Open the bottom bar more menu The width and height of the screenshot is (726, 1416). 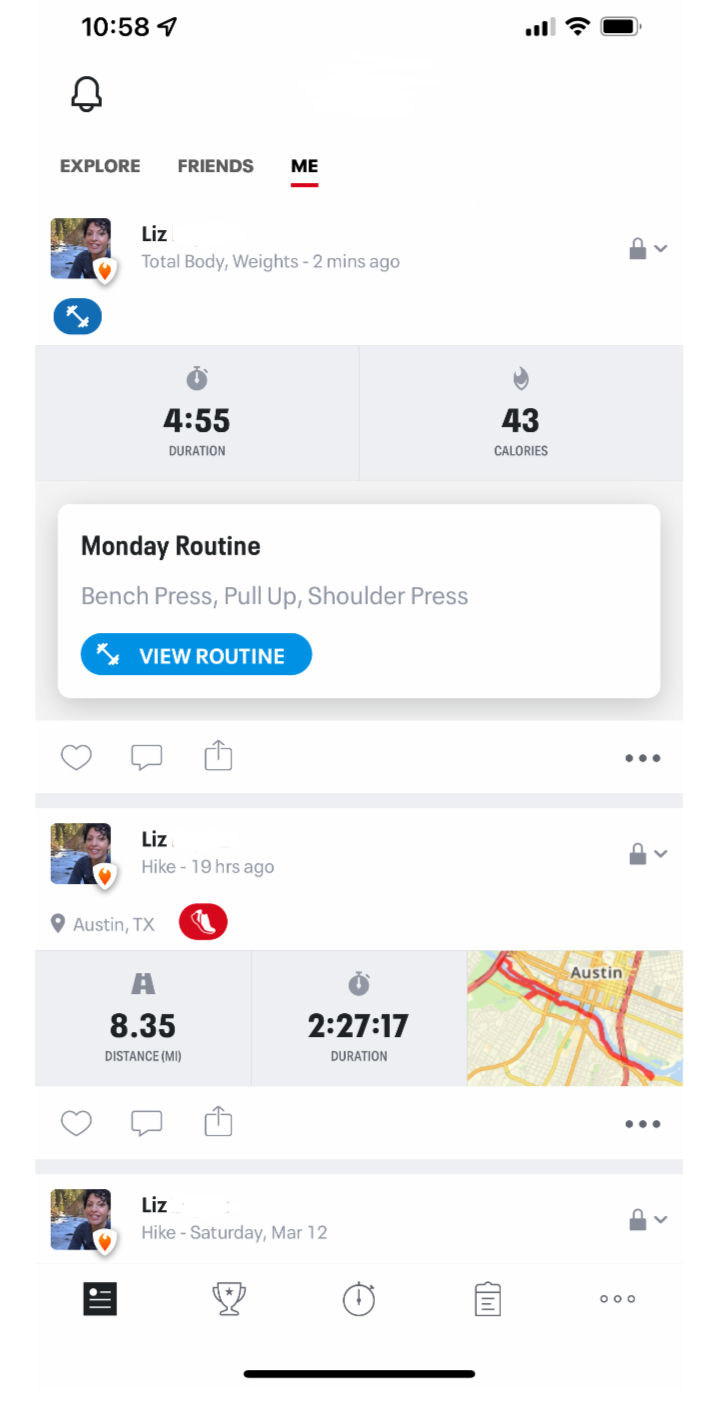(617, 1299)
